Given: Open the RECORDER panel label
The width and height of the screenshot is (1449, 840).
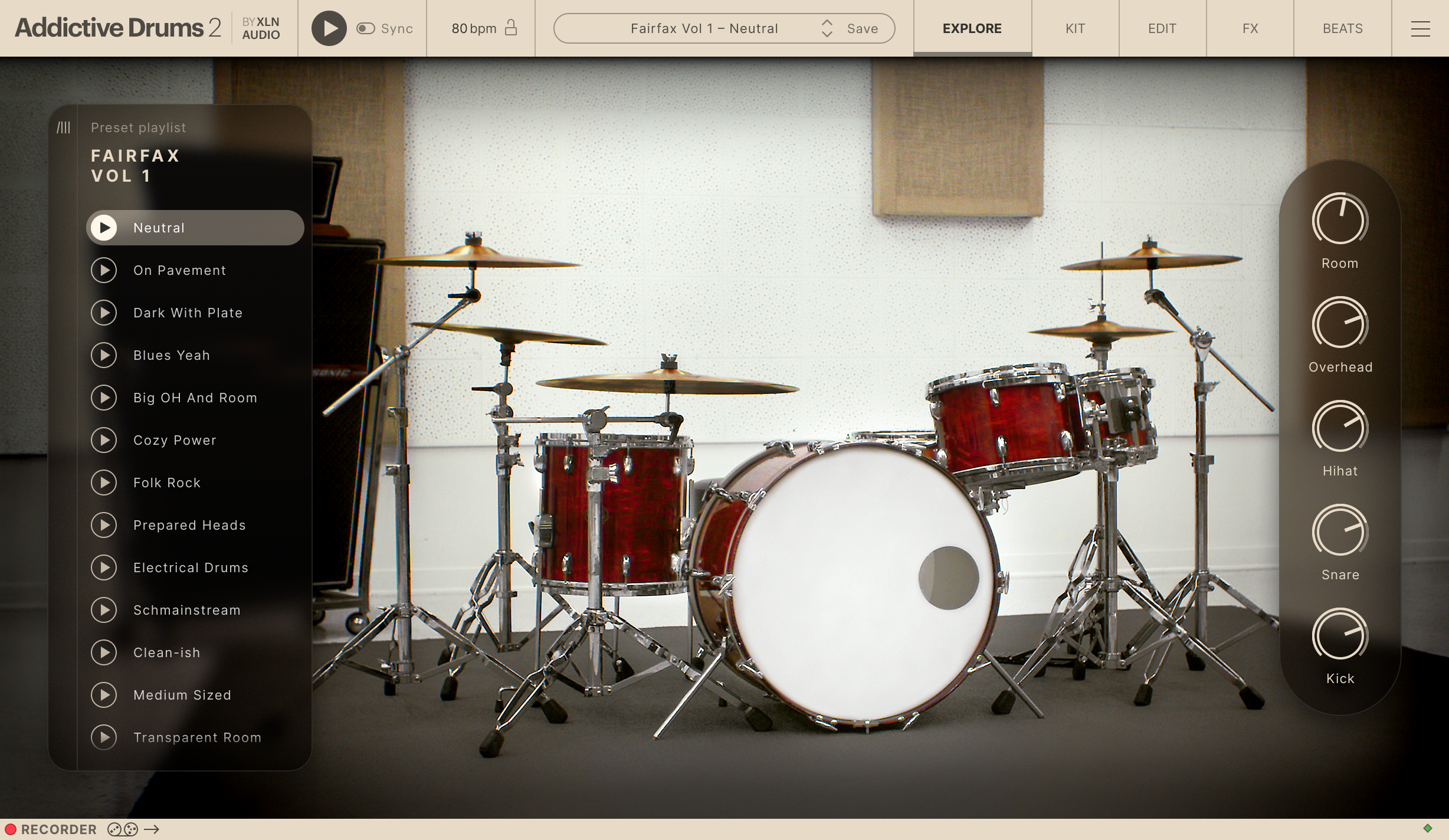Looking at the screenshot, I should tap(59, 829).
